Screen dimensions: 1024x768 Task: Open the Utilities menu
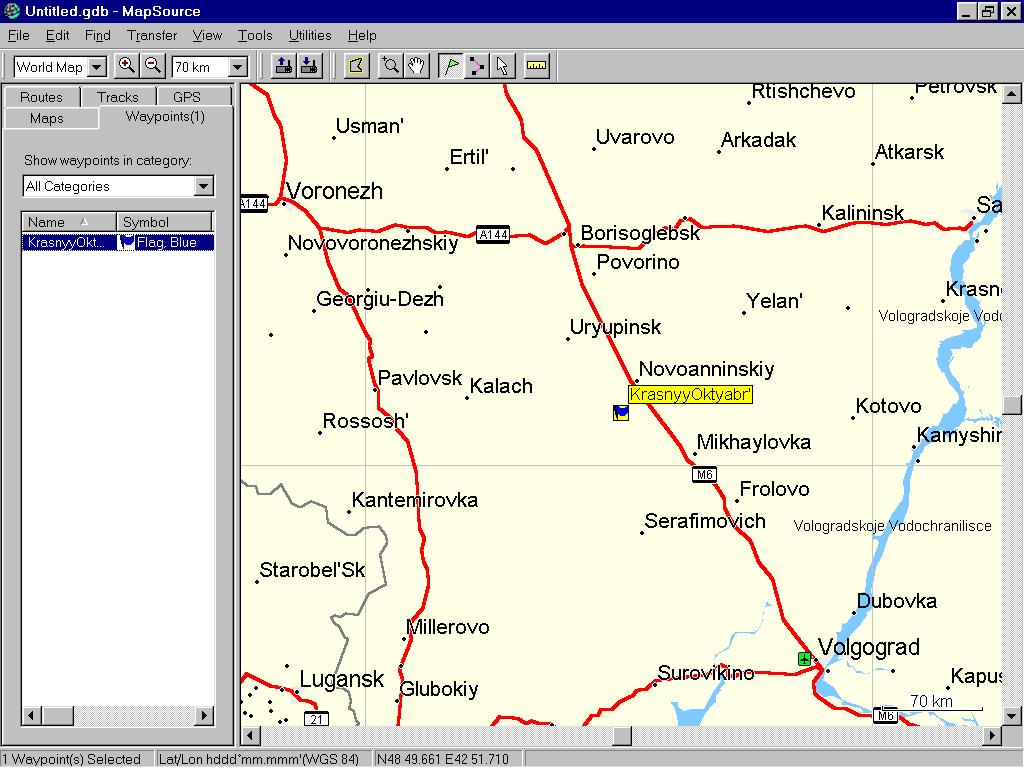point(310,35)
